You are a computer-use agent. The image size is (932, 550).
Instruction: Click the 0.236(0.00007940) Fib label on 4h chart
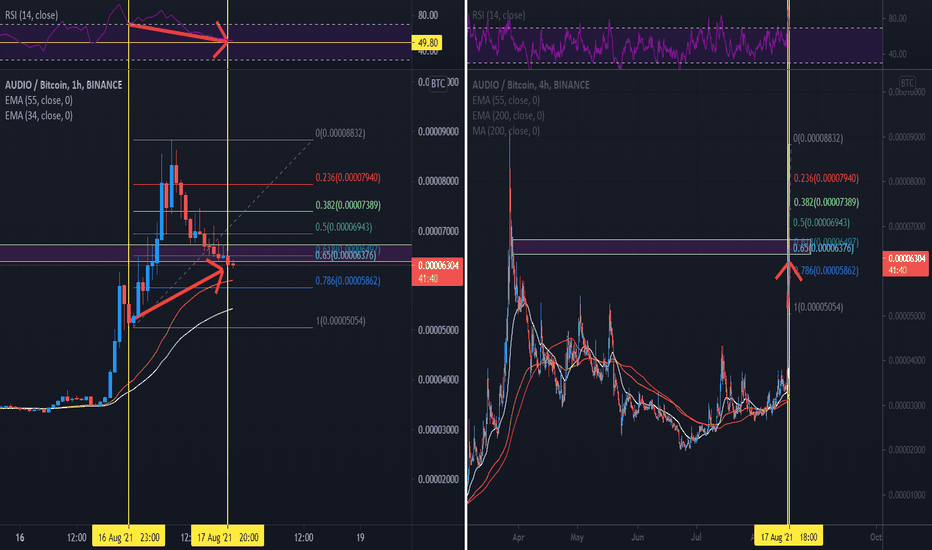[x=826, y=178]
